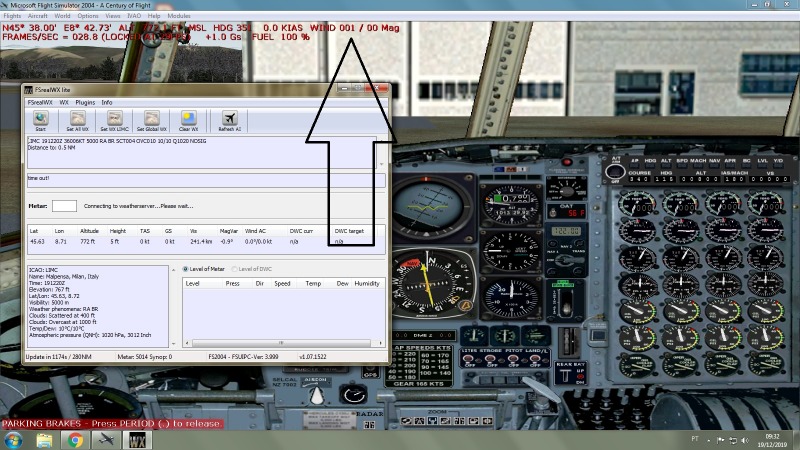Open the Views menu in Flight Simulator

click(113, 16)
